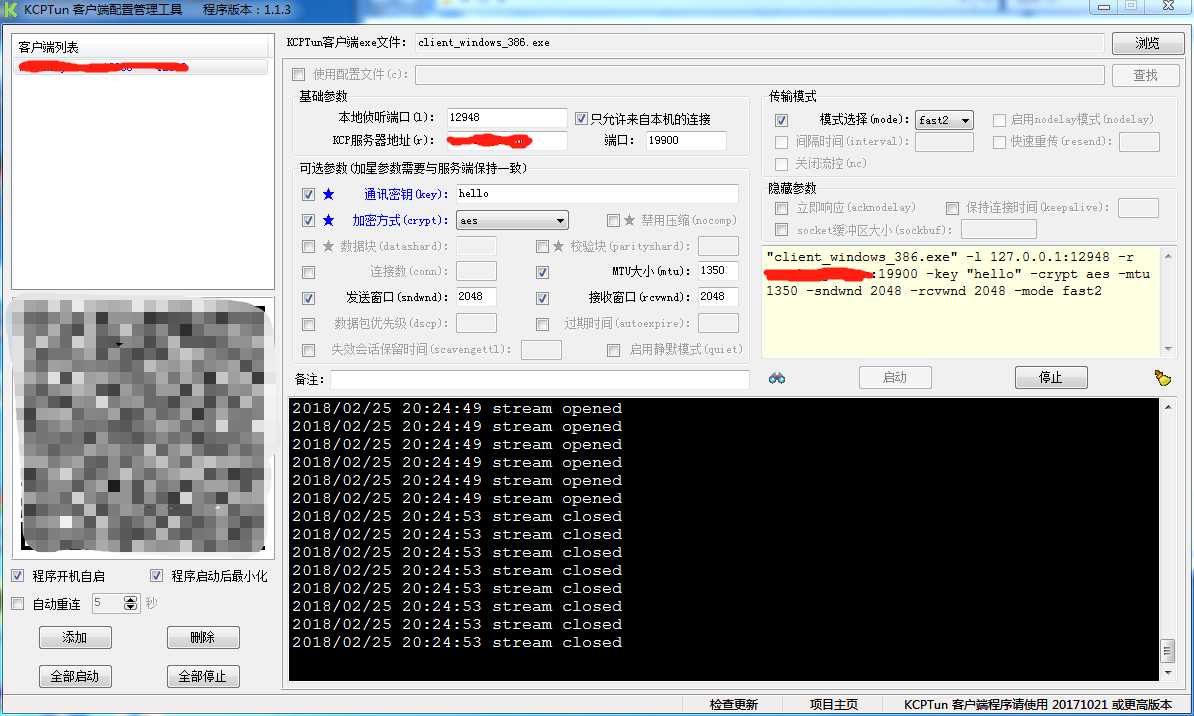The width and height of the screenshot is (1194, 716).
Task: Click the 查找 button
Action: pos(1145,75)
